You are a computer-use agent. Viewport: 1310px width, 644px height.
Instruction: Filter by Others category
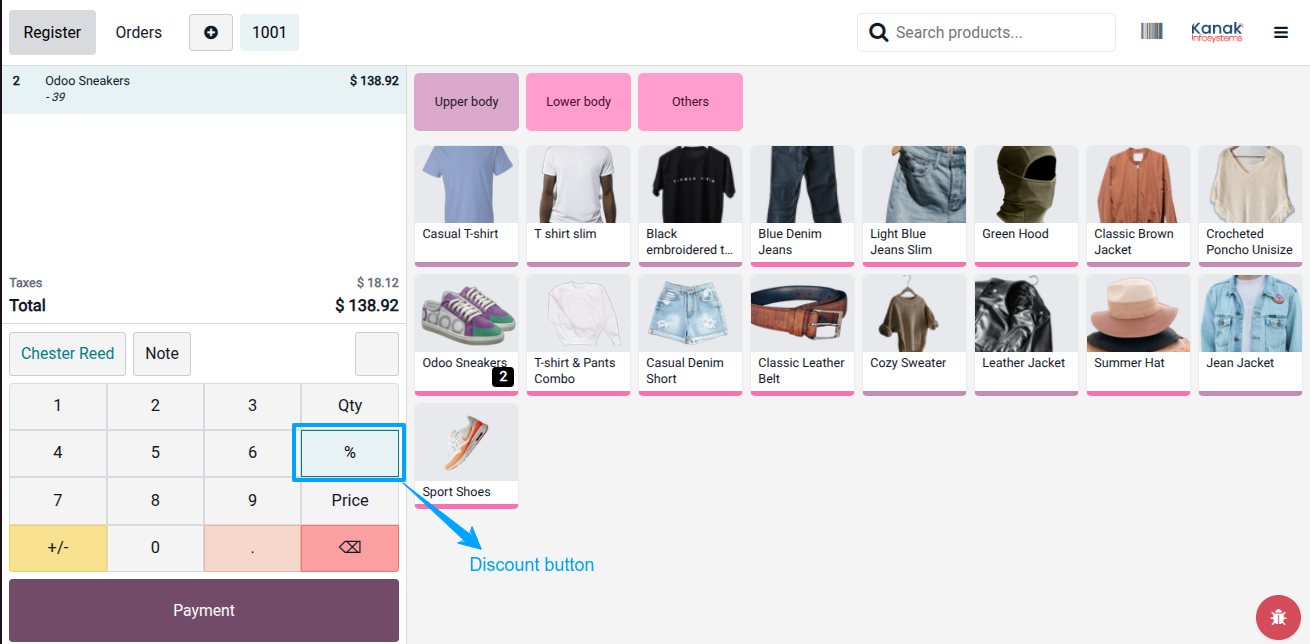click(690, 102)
